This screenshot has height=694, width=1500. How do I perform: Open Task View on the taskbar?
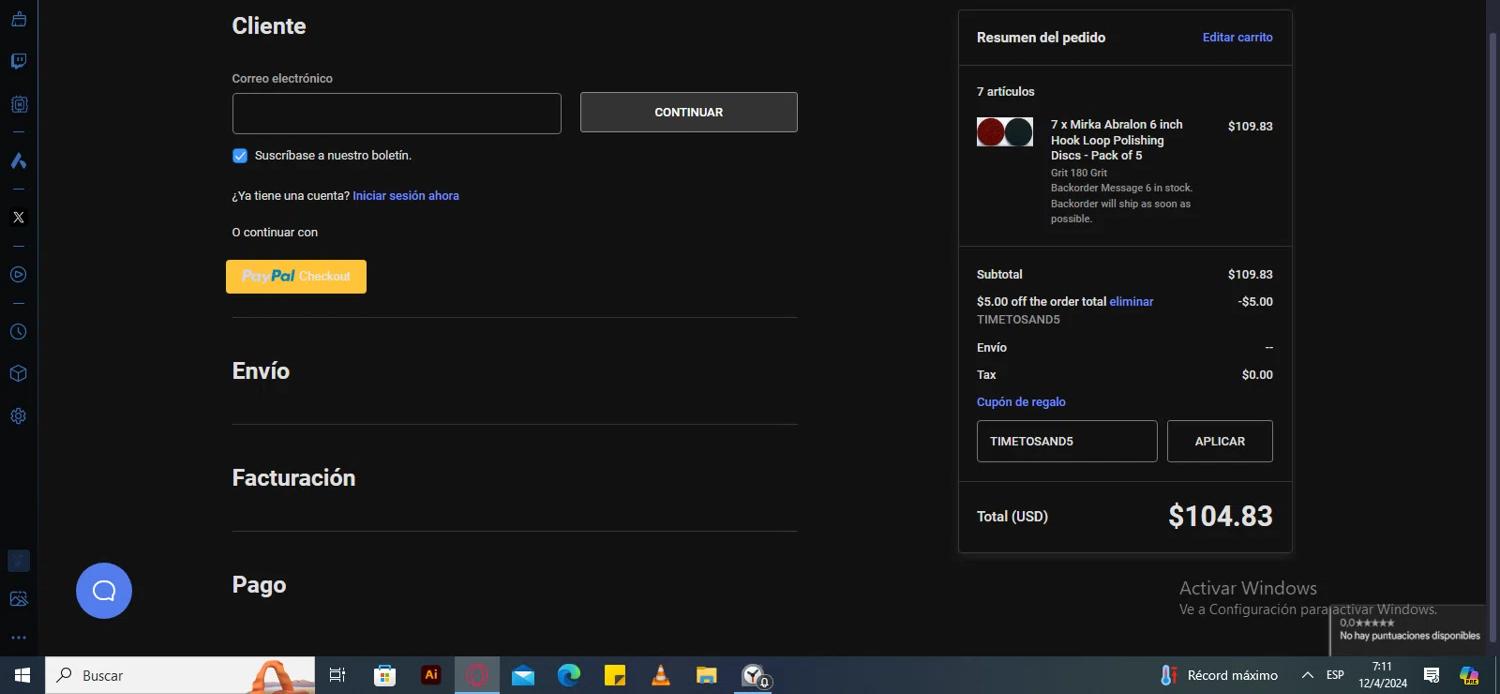click(337, 676)
